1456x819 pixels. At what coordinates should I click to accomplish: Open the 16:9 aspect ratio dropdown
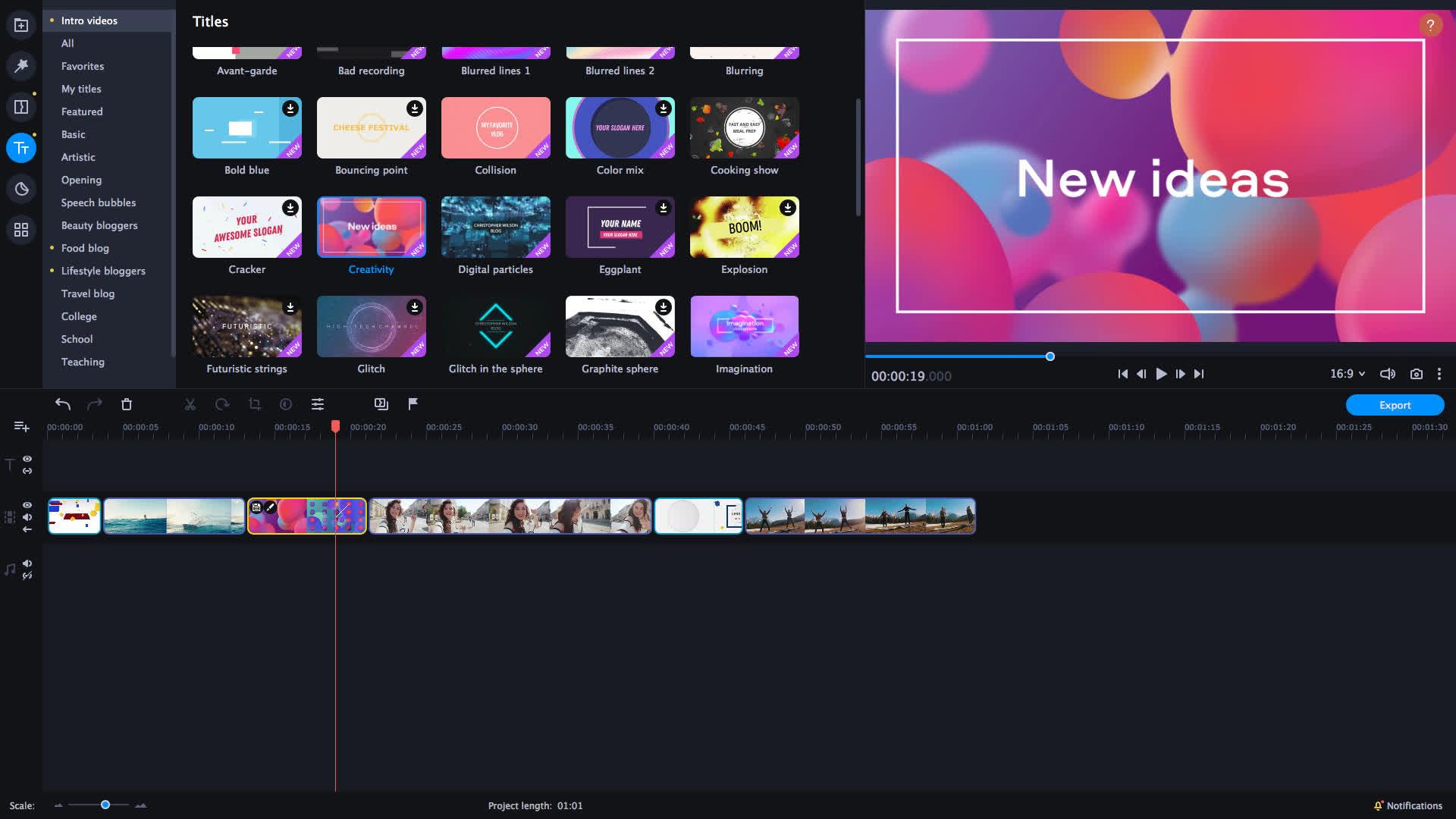(x=1345, y=374)
